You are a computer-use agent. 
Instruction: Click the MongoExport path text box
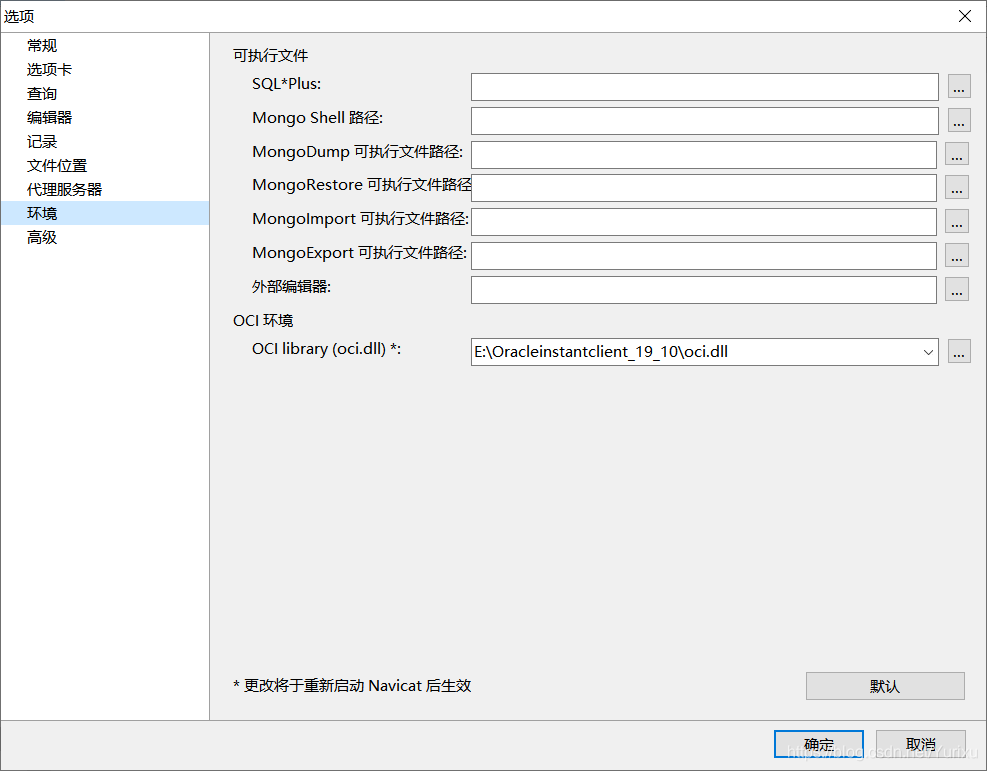(704, 256)
